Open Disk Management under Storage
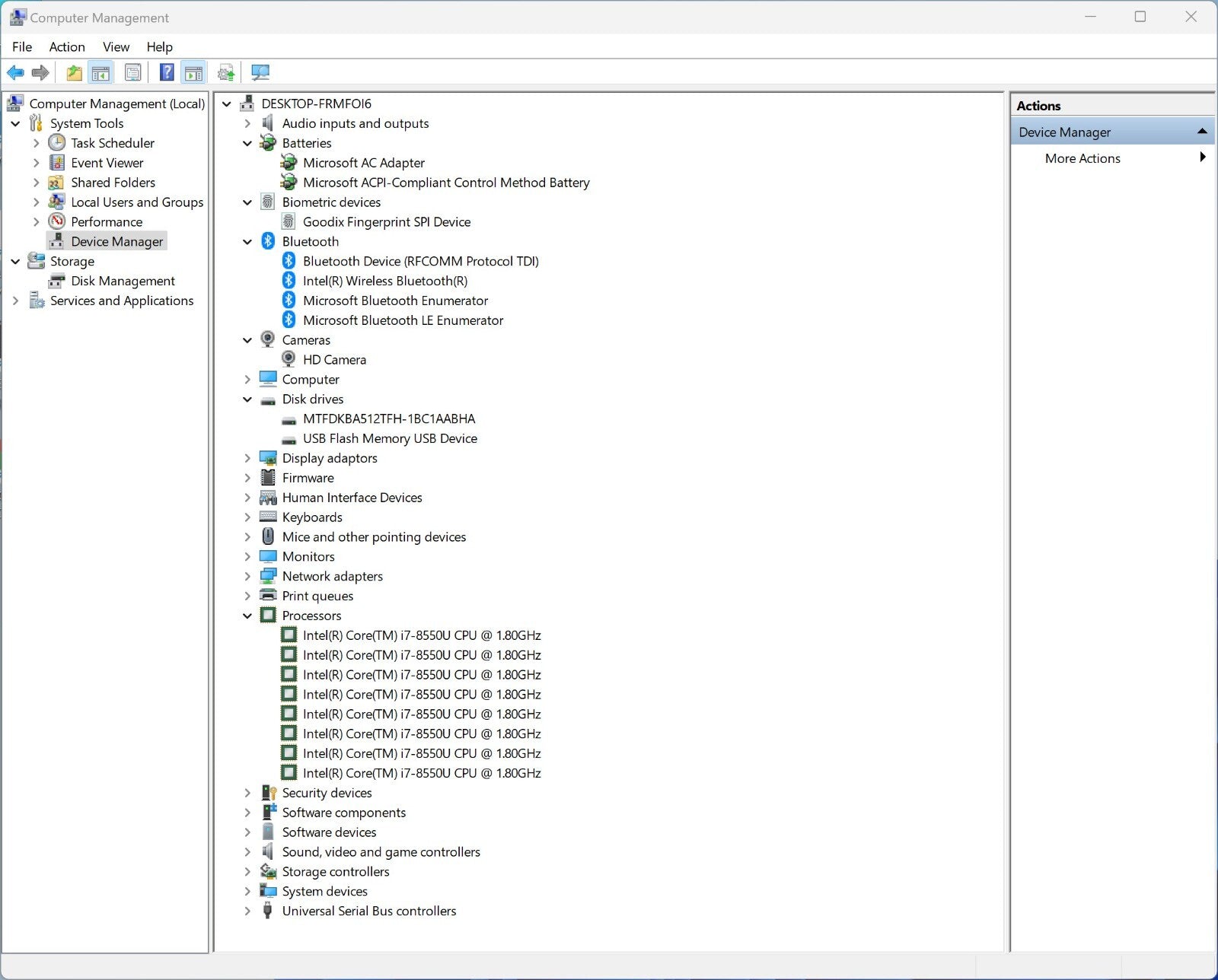The height and width of the screenshot is (980, 1218). point(123,281)
